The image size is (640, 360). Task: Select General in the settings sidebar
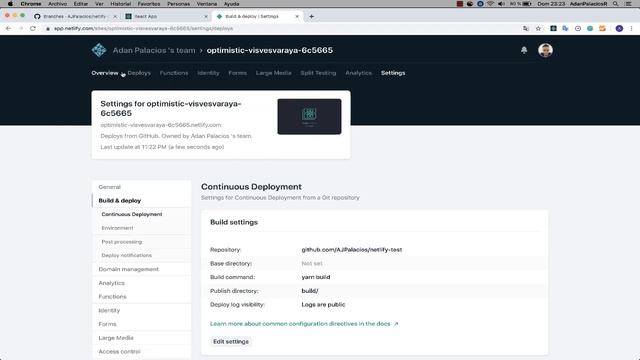click(109, 187)
